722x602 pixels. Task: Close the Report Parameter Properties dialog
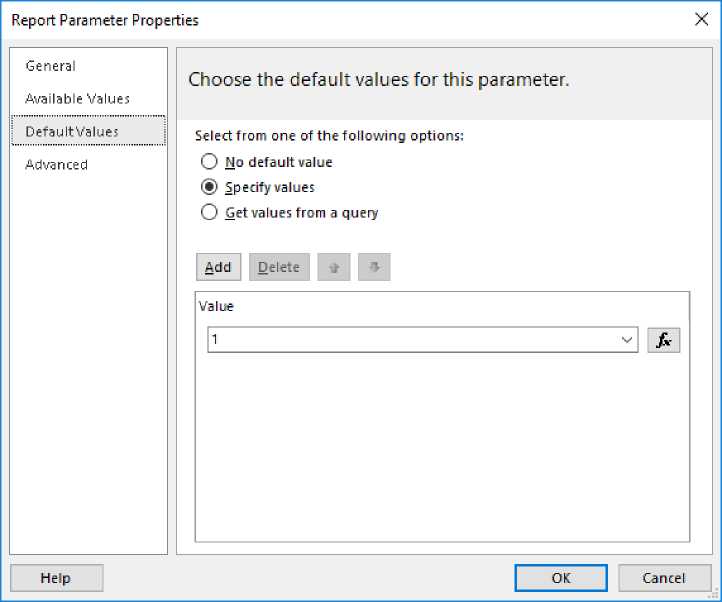click(x=699, y=19)
